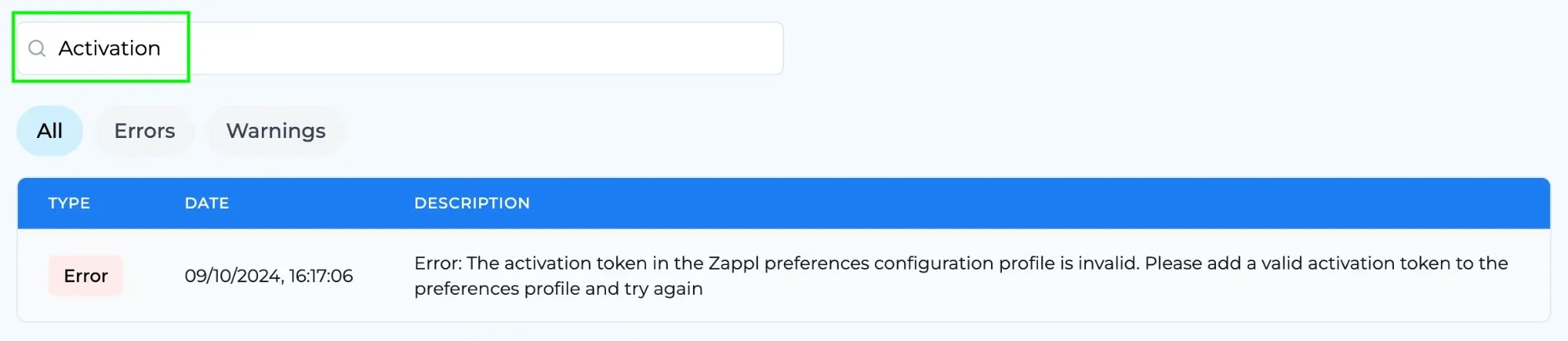Click the red Error type badge

pos(85,276)
